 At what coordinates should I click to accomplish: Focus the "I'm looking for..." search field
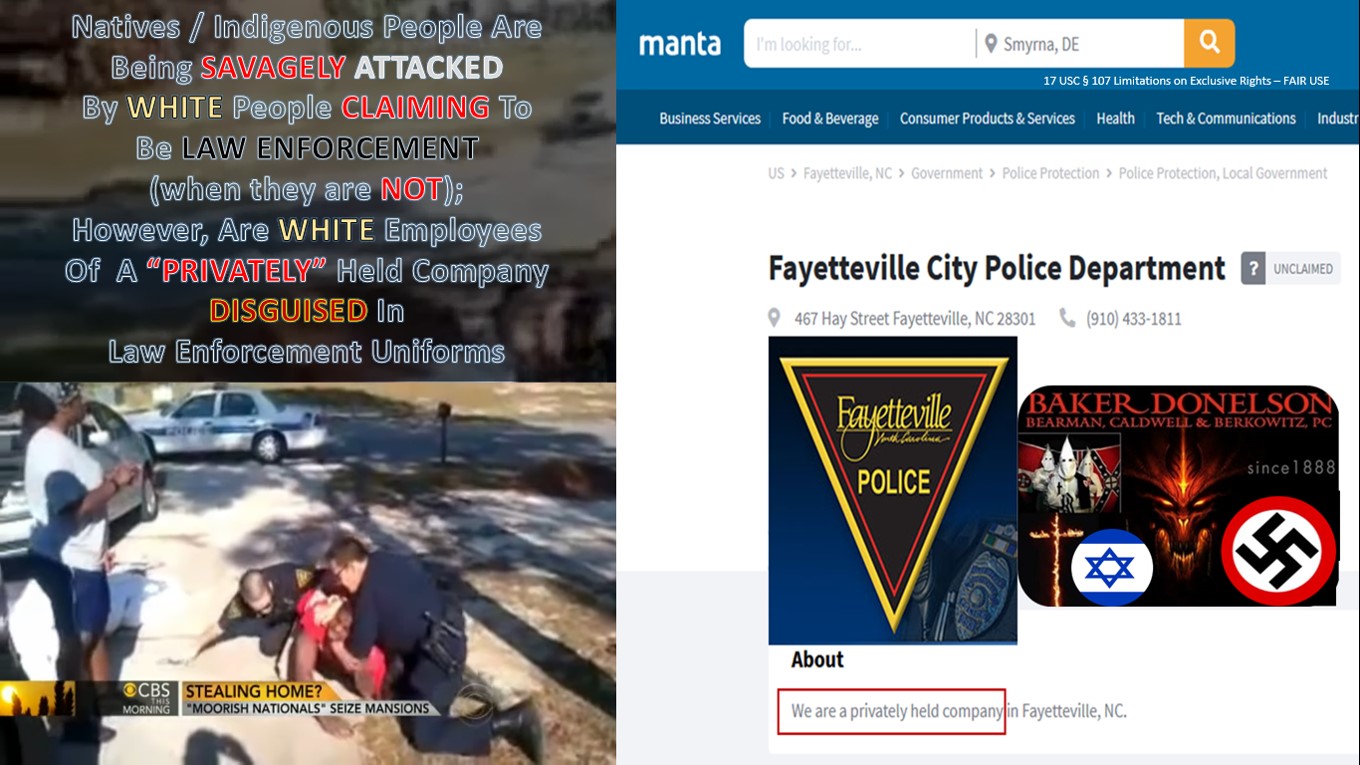tap(860, 44)
